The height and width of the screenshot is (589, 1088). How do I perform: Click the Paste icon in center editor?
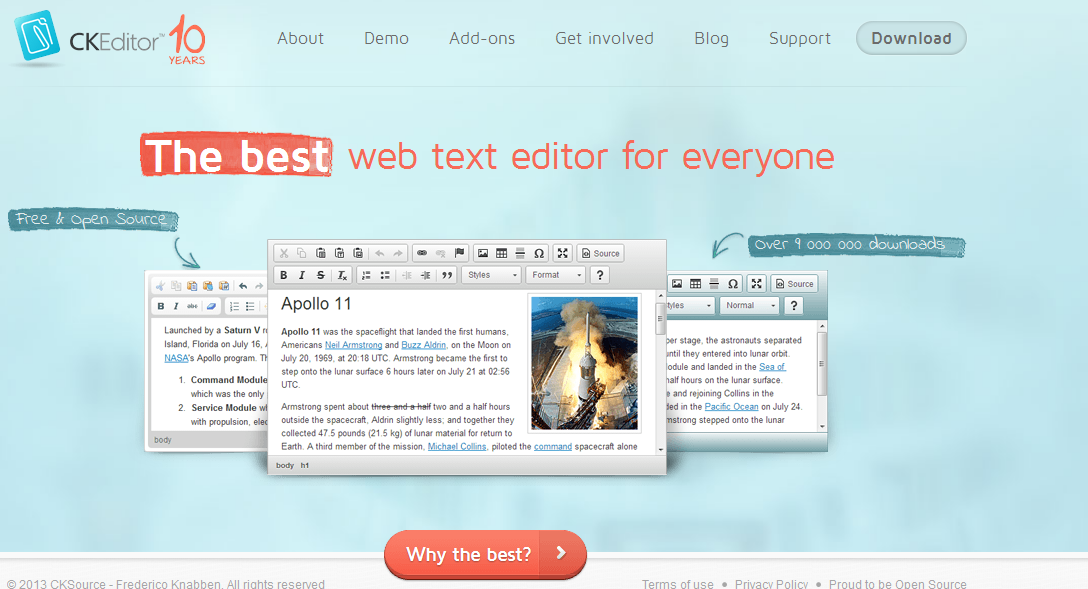321,253
